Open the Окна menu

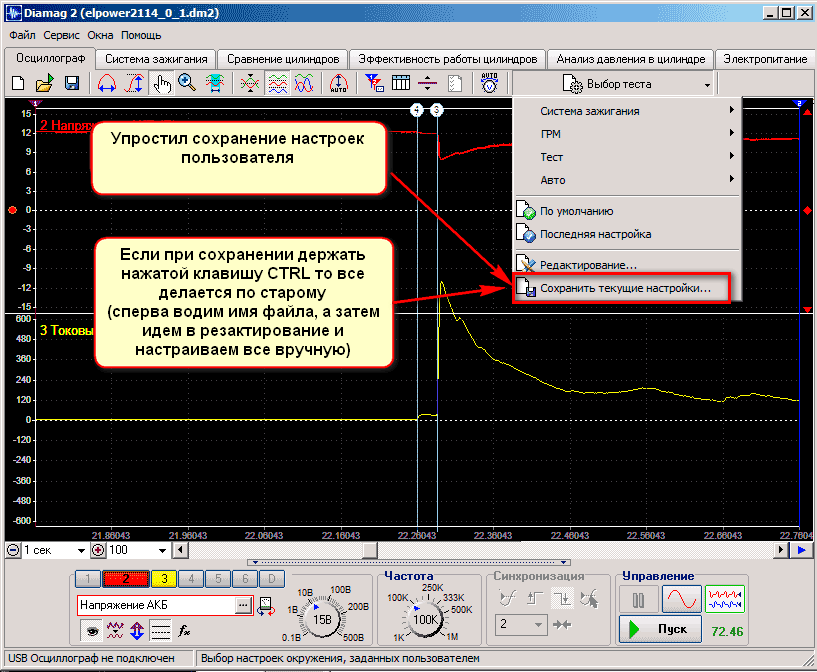coord(100,35)
